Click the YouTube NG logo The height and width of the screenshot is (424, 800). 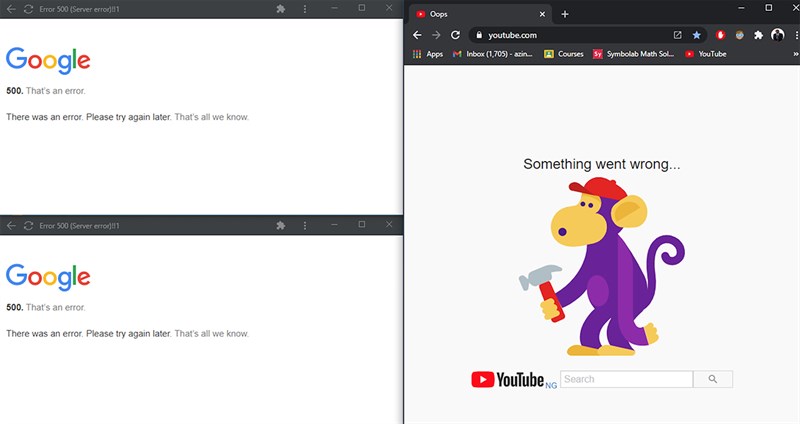[514, 380]
